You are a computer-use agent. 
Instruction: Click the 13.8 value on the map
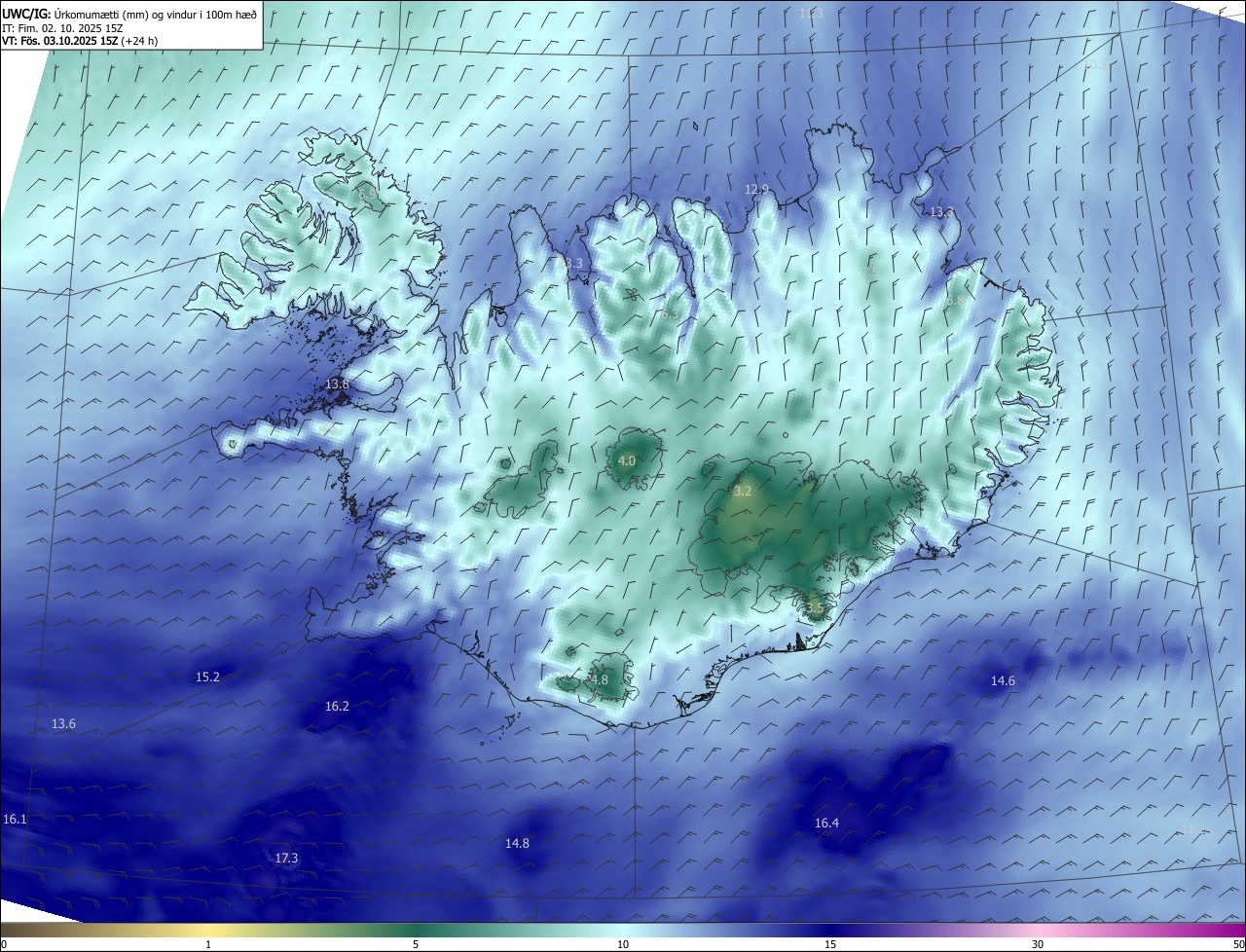337,384
